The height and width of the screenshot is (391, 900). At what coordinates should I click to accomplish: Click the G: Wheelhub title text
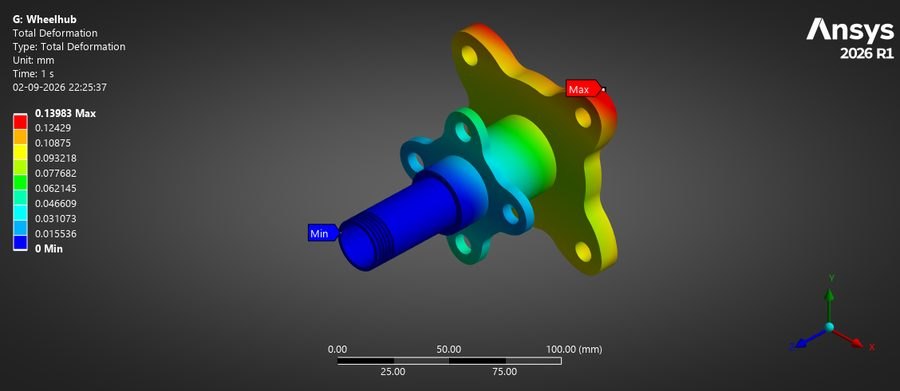44,20
